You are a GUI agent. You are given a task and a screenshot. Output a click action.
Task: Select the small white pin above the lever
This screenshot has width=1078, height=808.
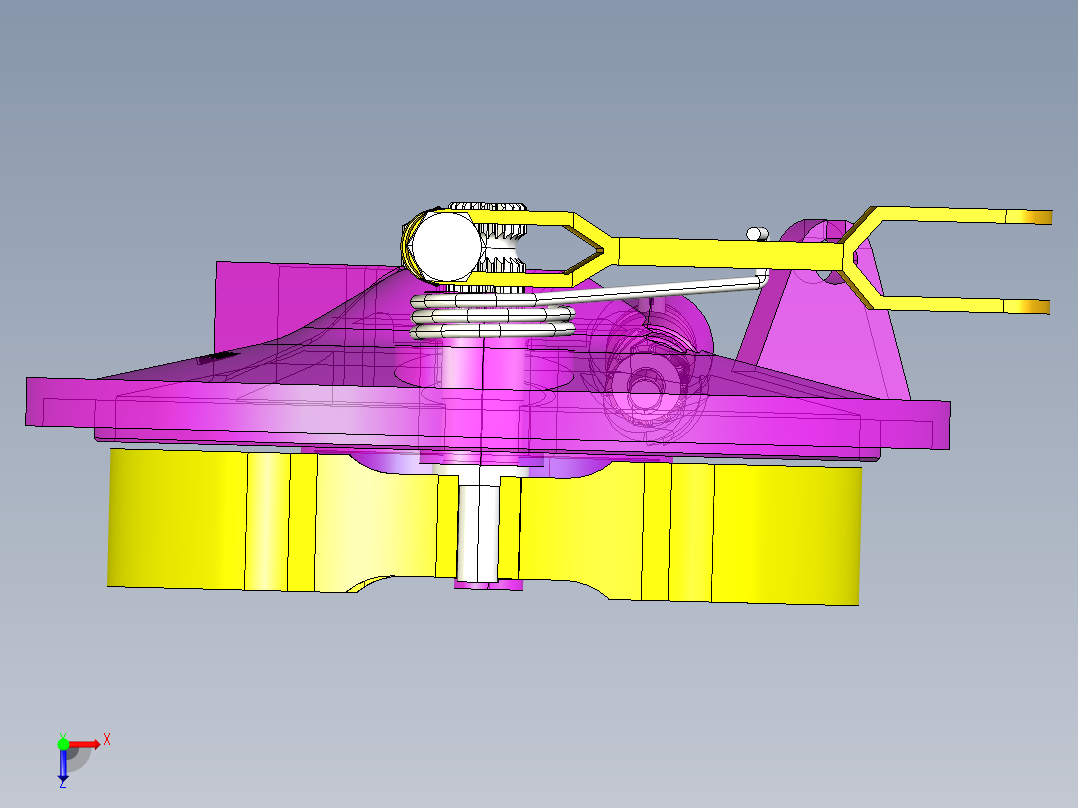pyautogui.click(x=758, y=234)
